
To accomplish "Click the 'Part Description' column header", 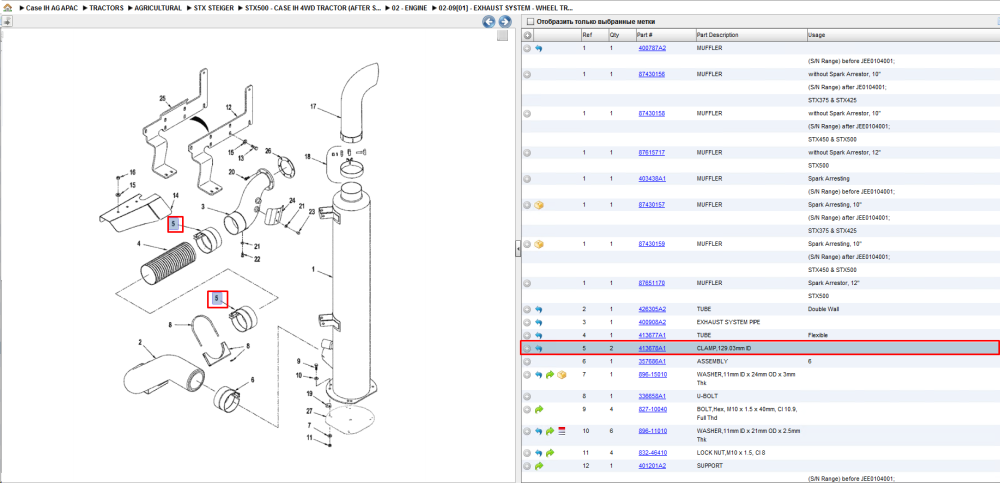I will click(x=717, y=35).
